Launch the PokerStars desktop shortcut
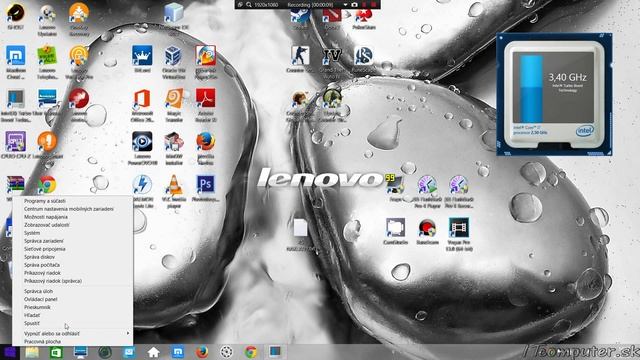Image resolution: width=640 pixels, height=360 pixels. (363, 16)
